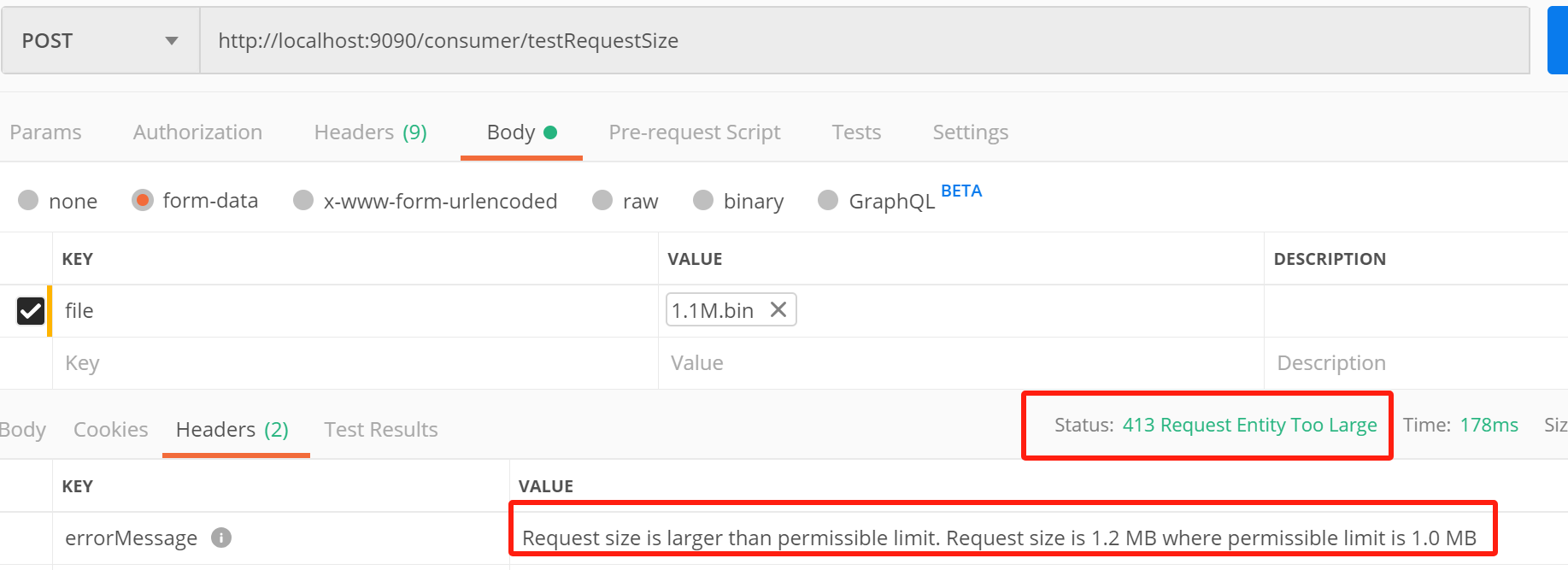Image resolution: width=1568 pixels, height=570 pixels.
Task: Switch to the Params tab
Action: click(x=46, y=132)
